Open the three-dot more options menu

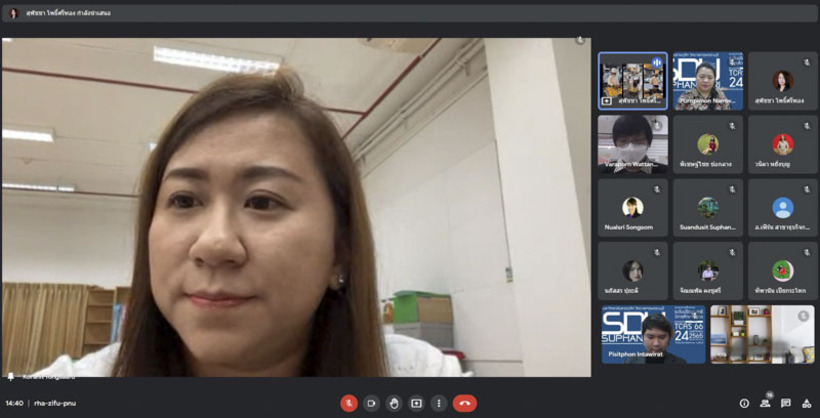coord(438,403)
